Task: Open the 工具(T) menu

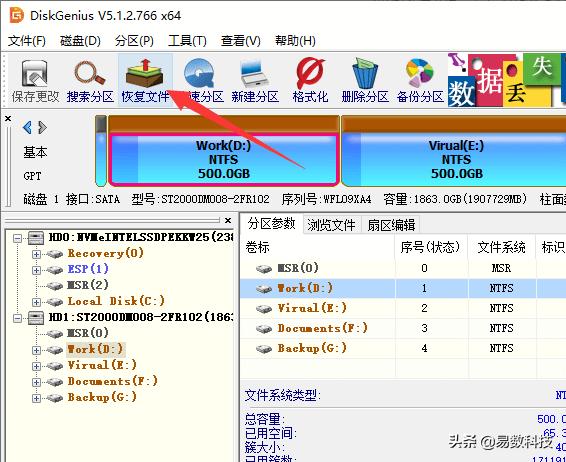Action: tap(187, 40)
